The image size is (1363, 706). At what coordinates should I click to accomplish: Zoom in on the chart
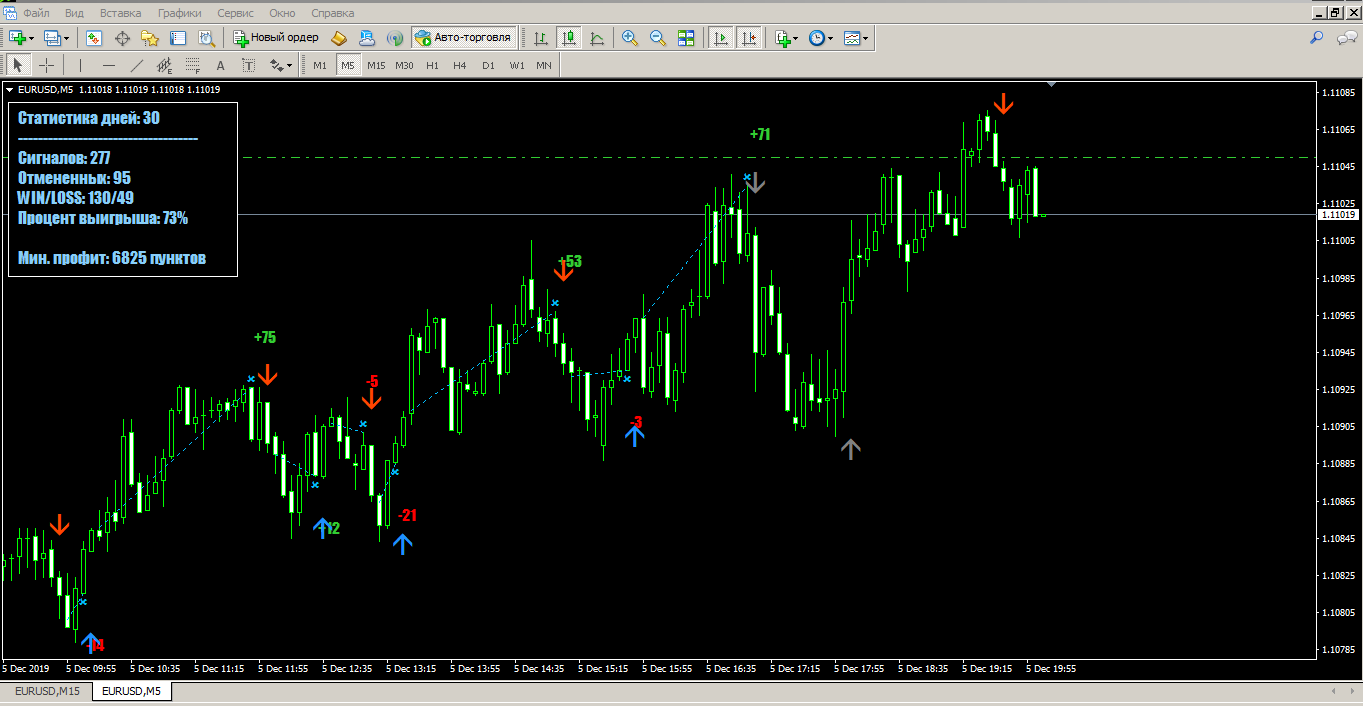click(x=630, y=38)
